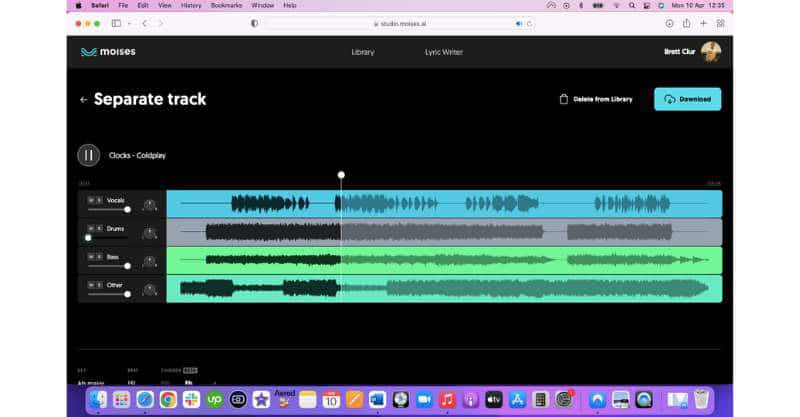Screen dimensions: 800x417
Task: Show Safari tab overview
Action: pos(720,23)
